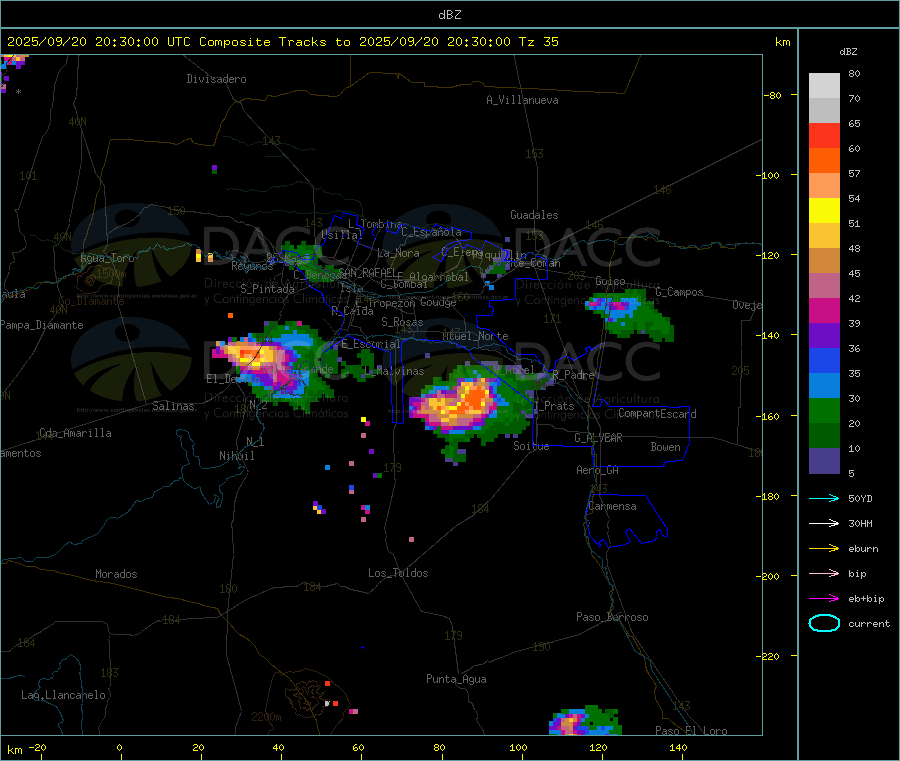Image resolution: width=900 pixels, height=761 pixels.
Task: Click the R_Padre map label
Action: pyautogui.click(x=573, y=375)
